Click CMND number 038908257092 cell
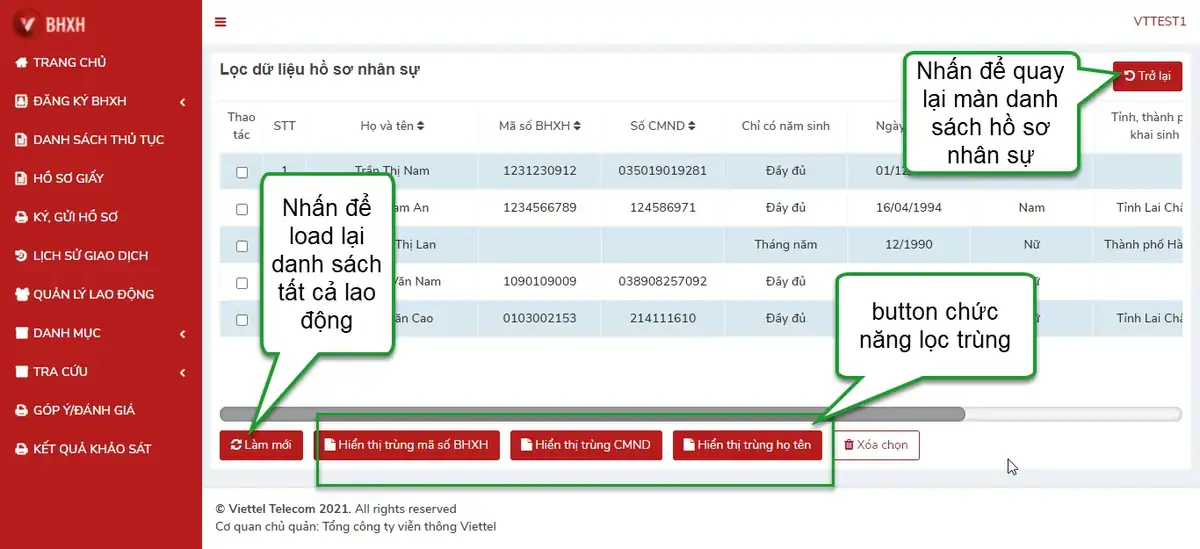Screen dimensions: 1200x549 point(663,282)
